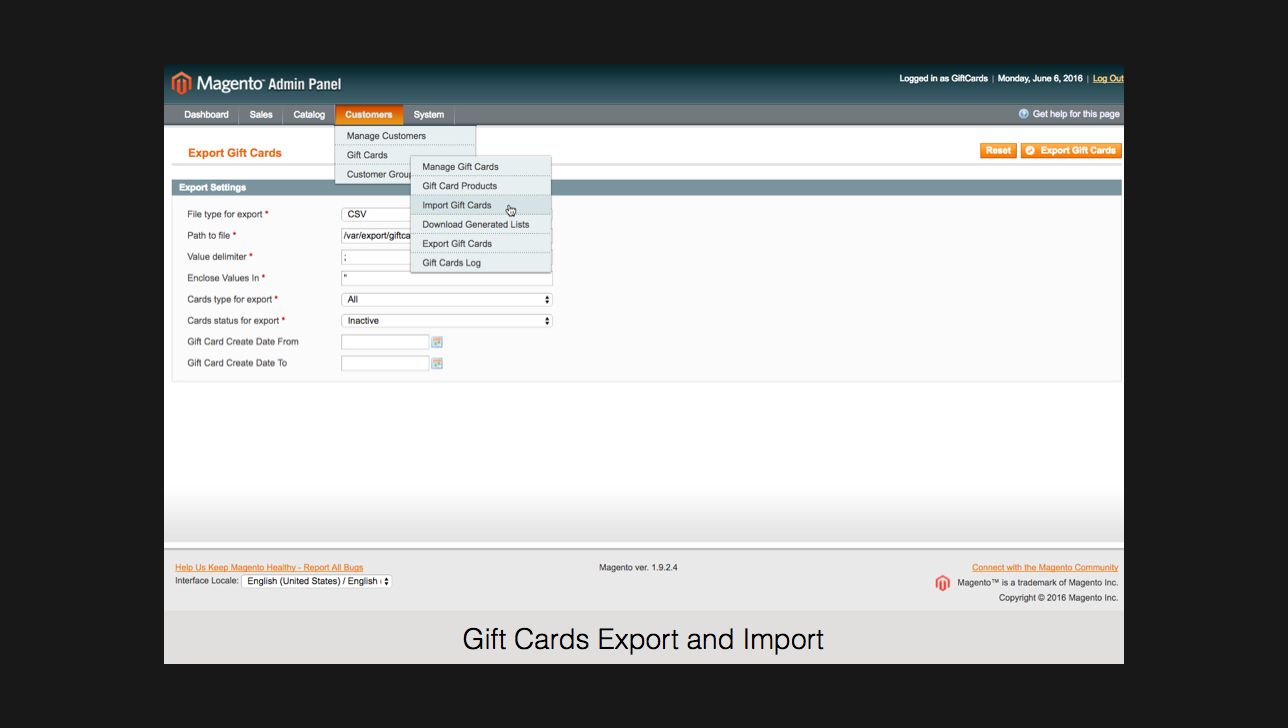The image size is (1288, 728).
Task: Choose Manage Gift Cards menu entry
Action: [x=460, y=167]
